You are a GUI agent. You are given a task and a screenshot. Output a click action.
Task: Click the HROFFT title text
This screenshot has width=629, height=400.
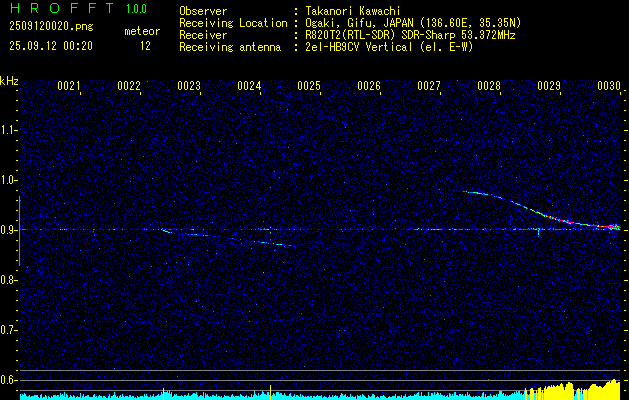(61, 8)
